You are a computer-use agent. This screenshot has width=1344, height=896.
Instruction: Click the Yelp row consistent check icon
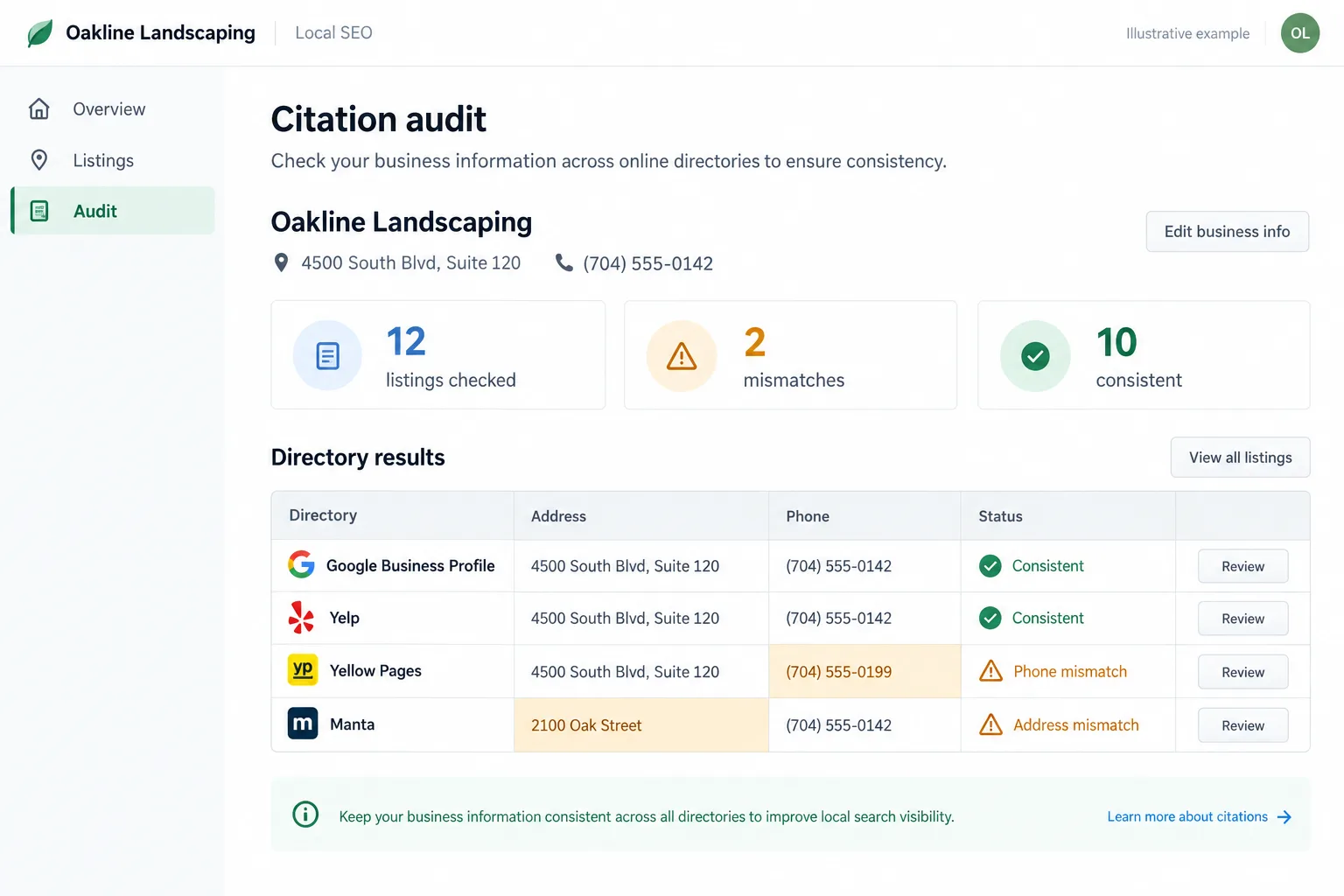coord(990,618)
